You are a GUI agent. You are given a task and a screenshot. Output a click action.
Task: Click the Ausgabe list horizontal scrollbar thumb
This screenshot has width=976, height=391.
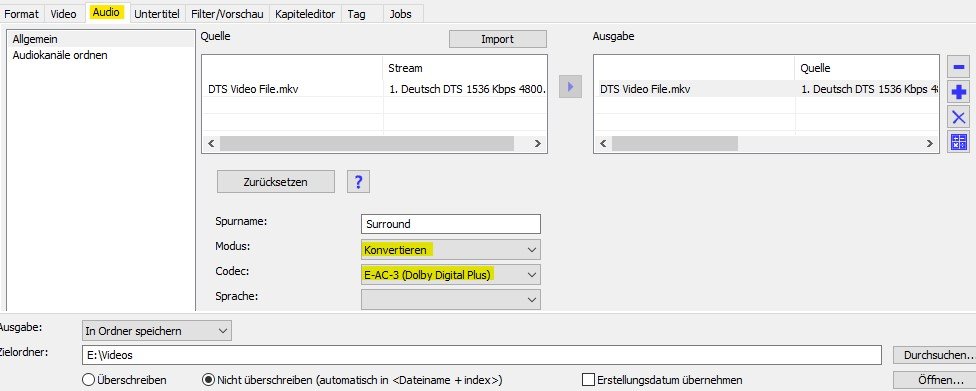tap(675, 143)
